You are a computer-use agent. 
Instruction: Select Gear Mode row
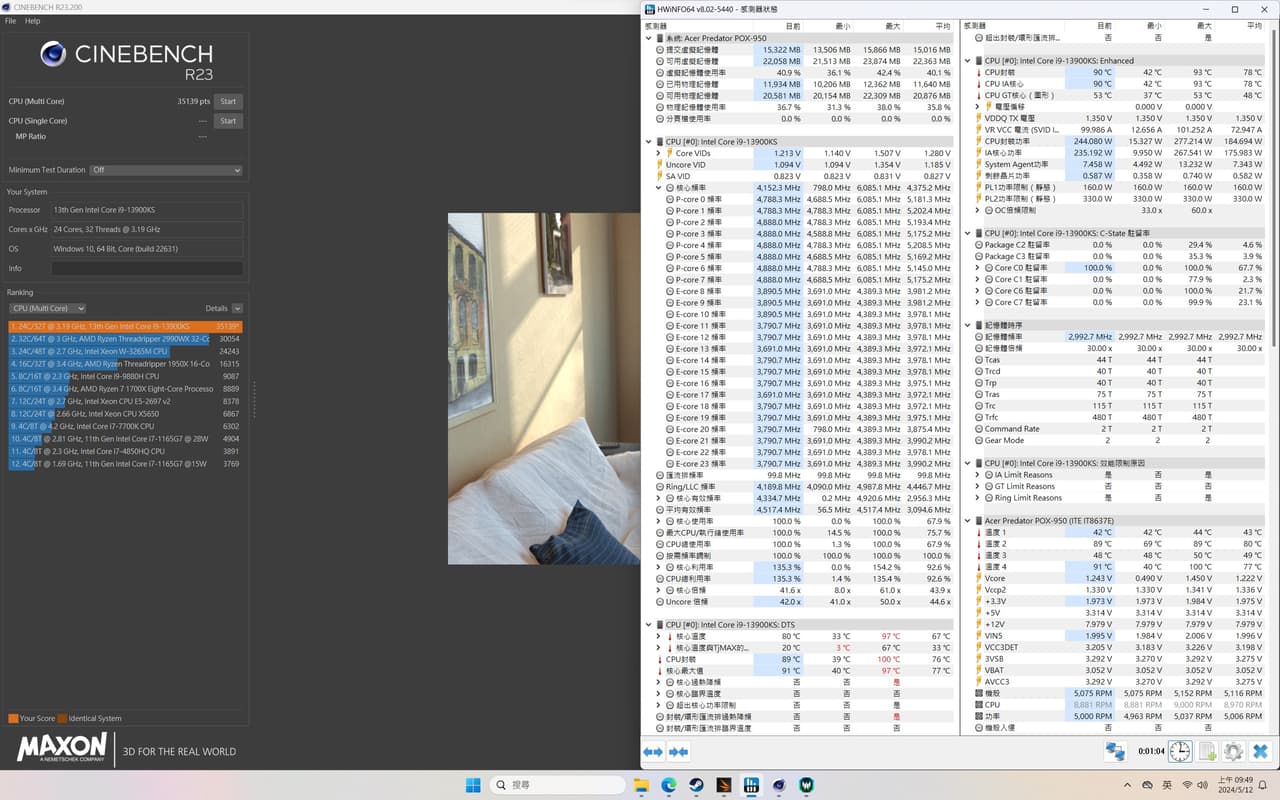point(1115,440)
